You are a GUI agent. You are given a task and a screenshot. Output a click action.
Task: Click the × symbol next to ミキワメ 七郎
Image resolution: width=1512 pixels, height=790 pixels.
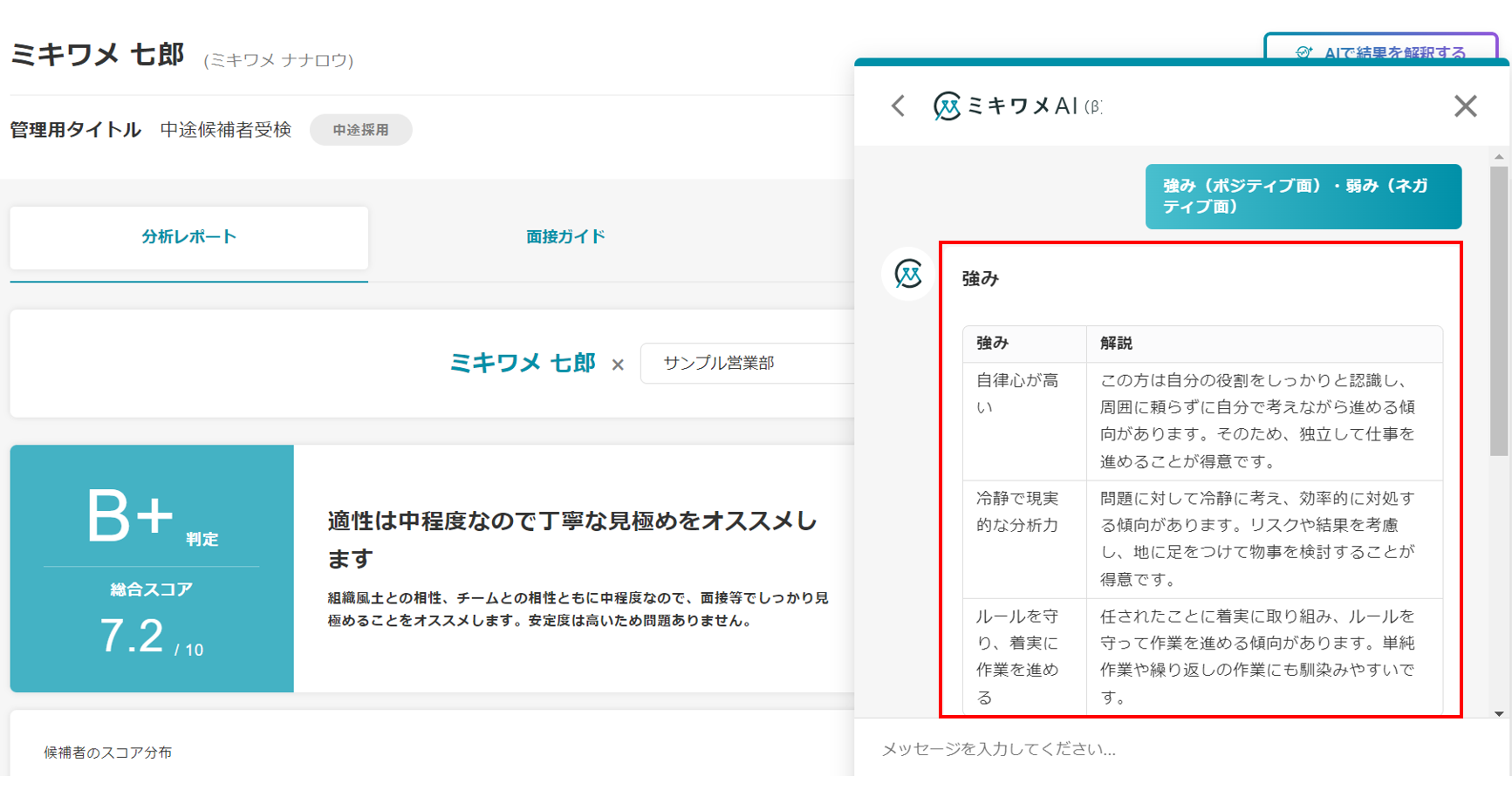pyautogui.click(x=618, y=365)
